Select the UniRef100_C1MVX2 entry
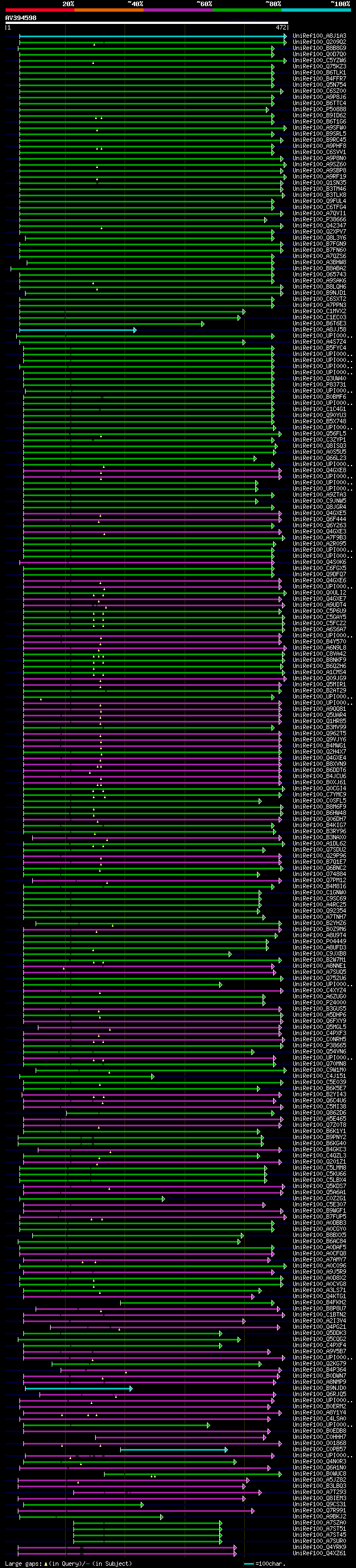This screenshot has height=1568, width=356. click(x=319, y=311)
